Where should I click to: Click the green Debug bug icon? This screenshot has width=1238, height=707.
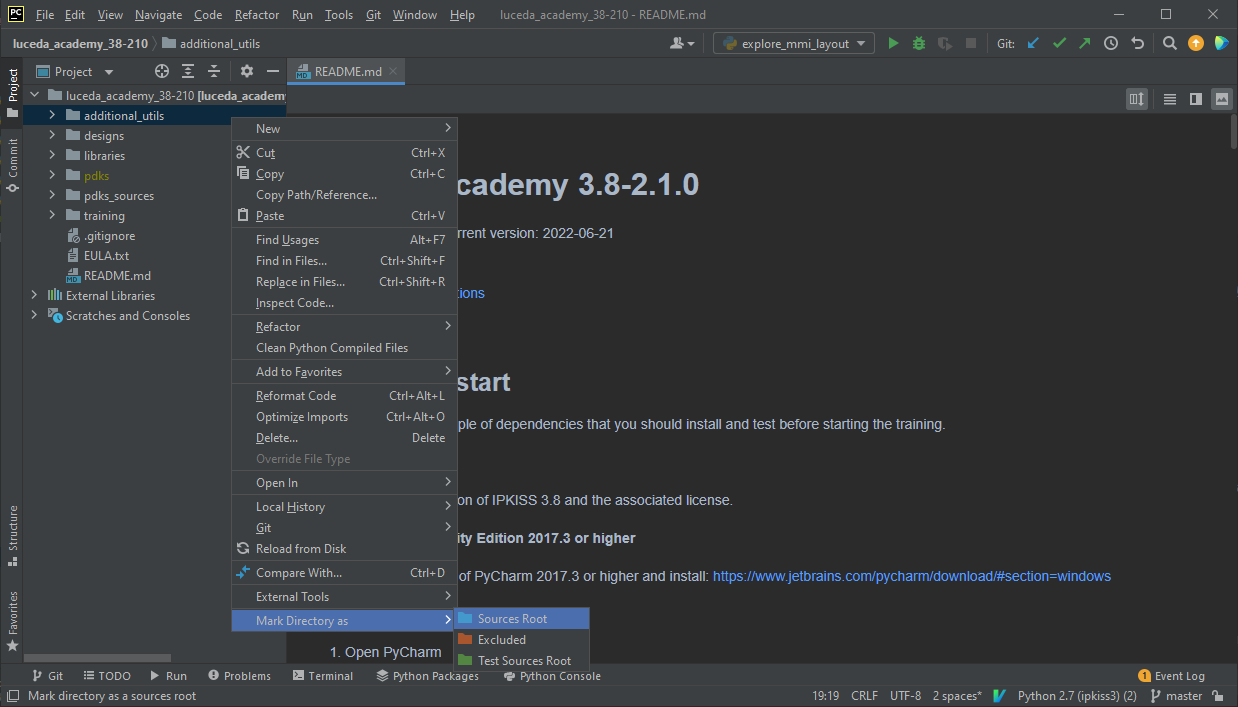click(919, 43)
